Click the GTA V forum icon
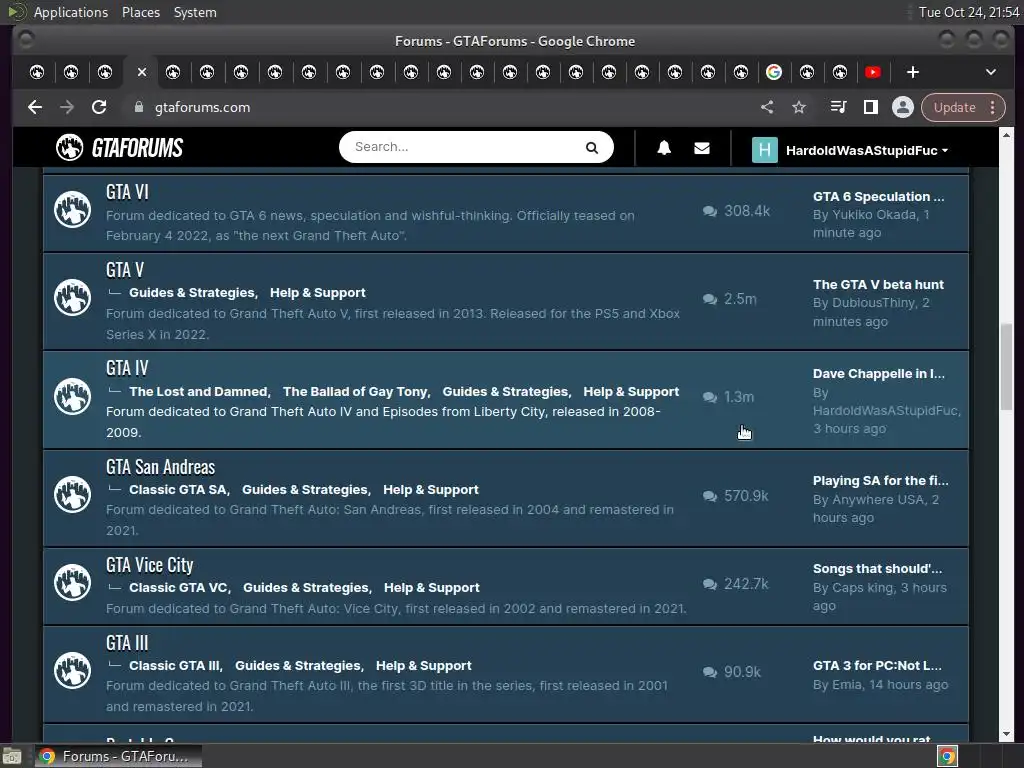 pos(72,297)
